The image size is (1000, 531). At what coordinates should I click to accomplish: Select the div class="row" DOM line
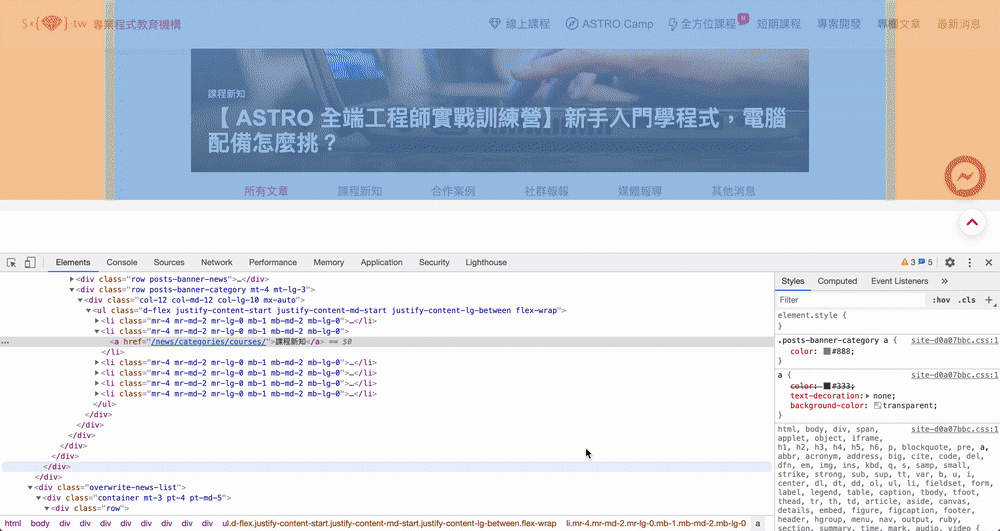[90, 509]
